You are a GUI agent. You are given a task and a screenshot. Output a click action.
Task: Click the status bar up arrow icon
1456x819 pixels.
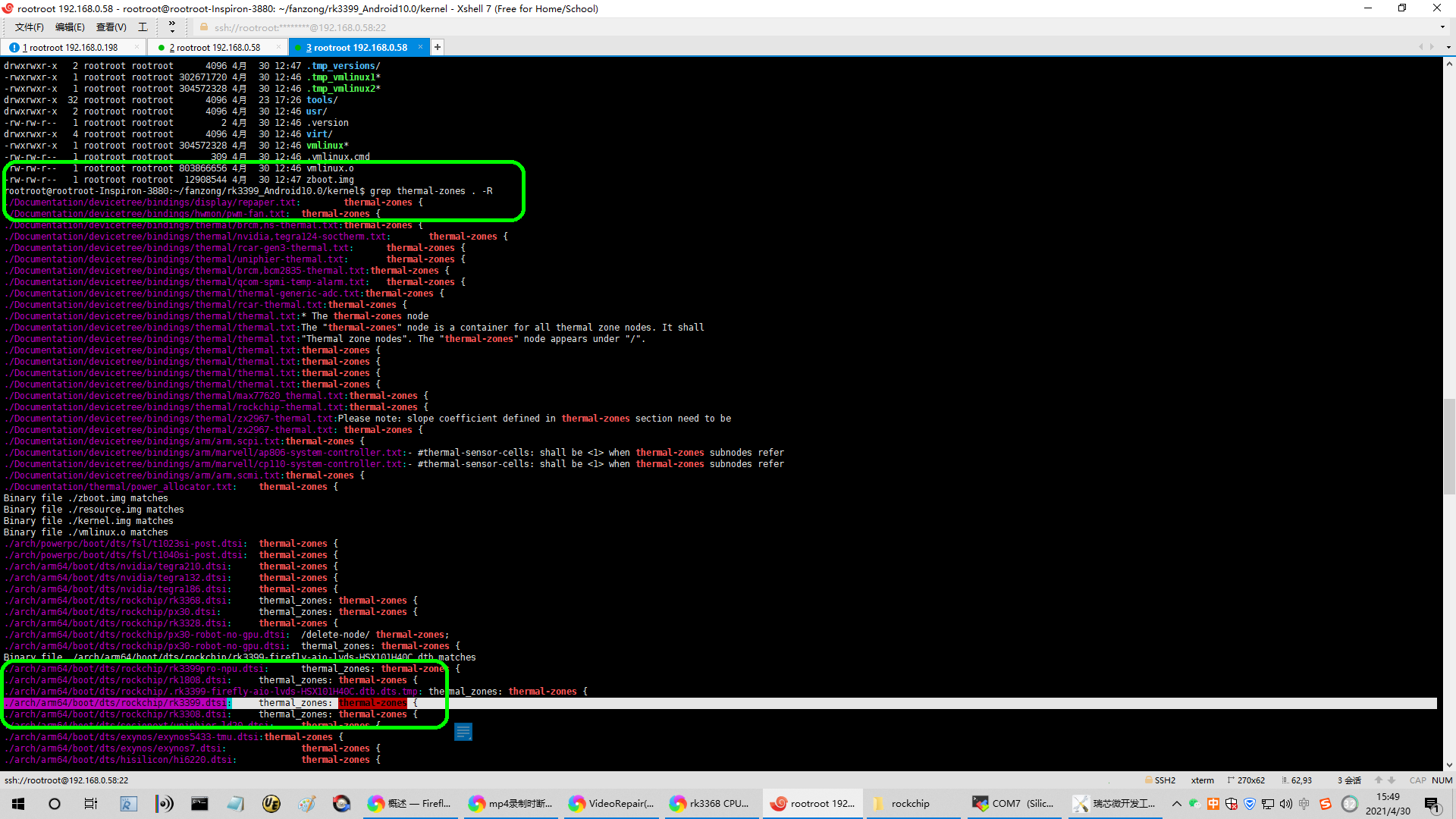coord(1379,780)
